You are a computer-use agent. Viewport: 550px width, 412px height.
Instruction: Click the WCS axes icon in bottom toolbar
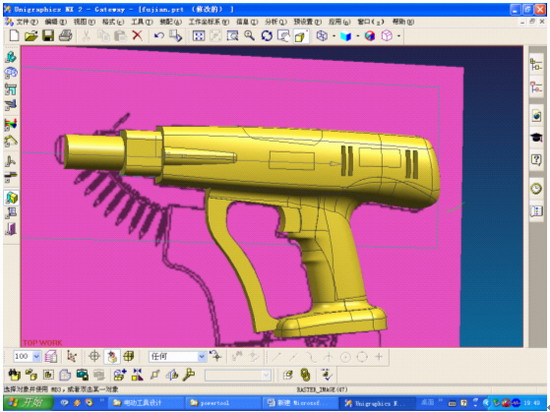pyautogui.click(x=72, y=357)
